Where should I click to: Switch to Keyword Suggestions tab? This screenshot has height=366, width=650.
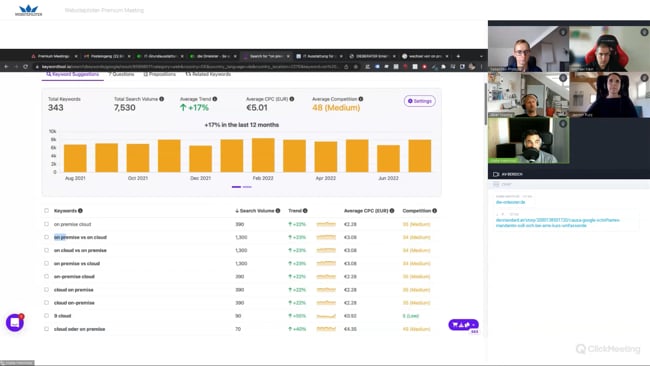73,74
